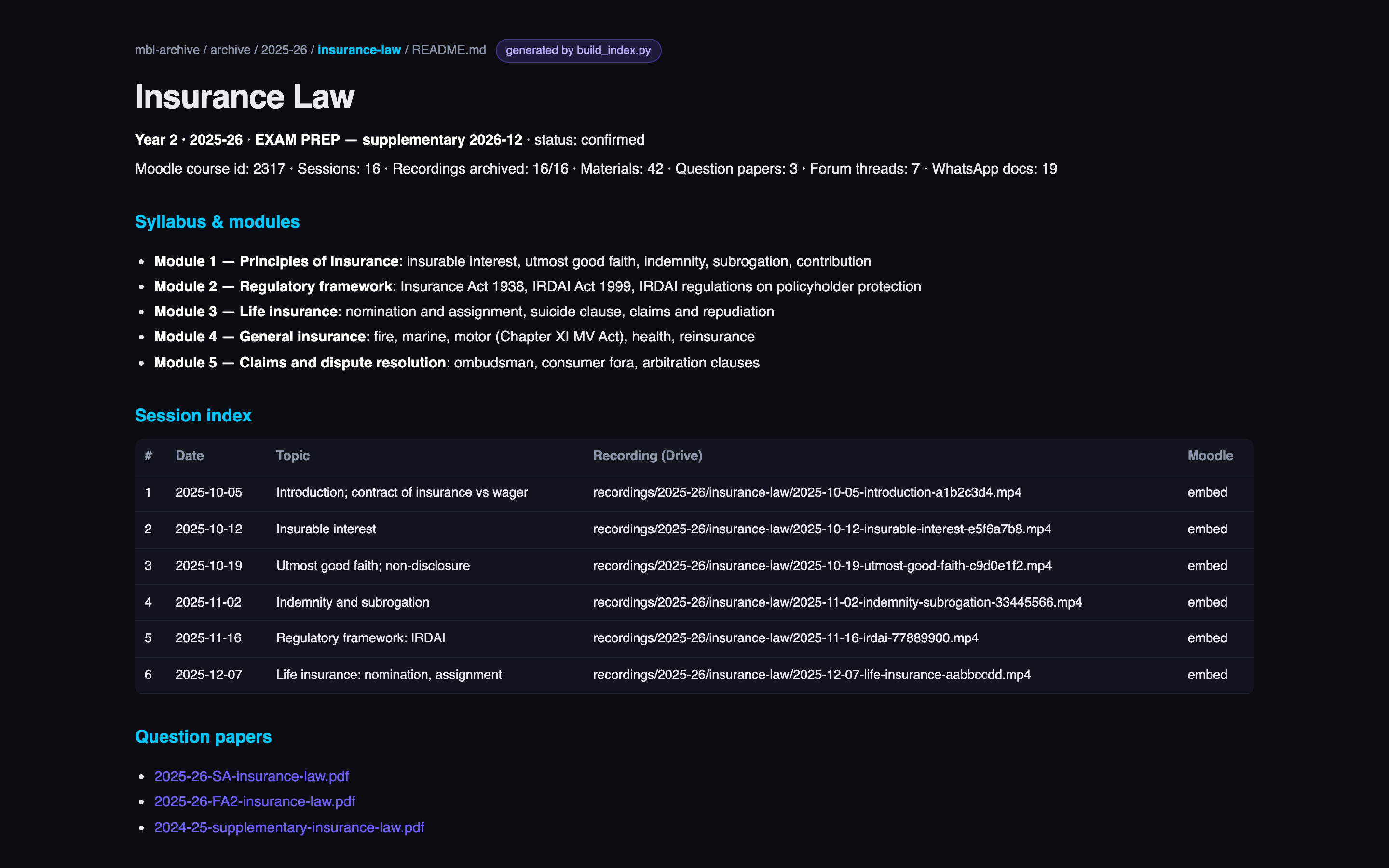The image size is (1389, 868).
Task: Click embed in the Utmost good faith row
Action: [x=1207, y=566]
